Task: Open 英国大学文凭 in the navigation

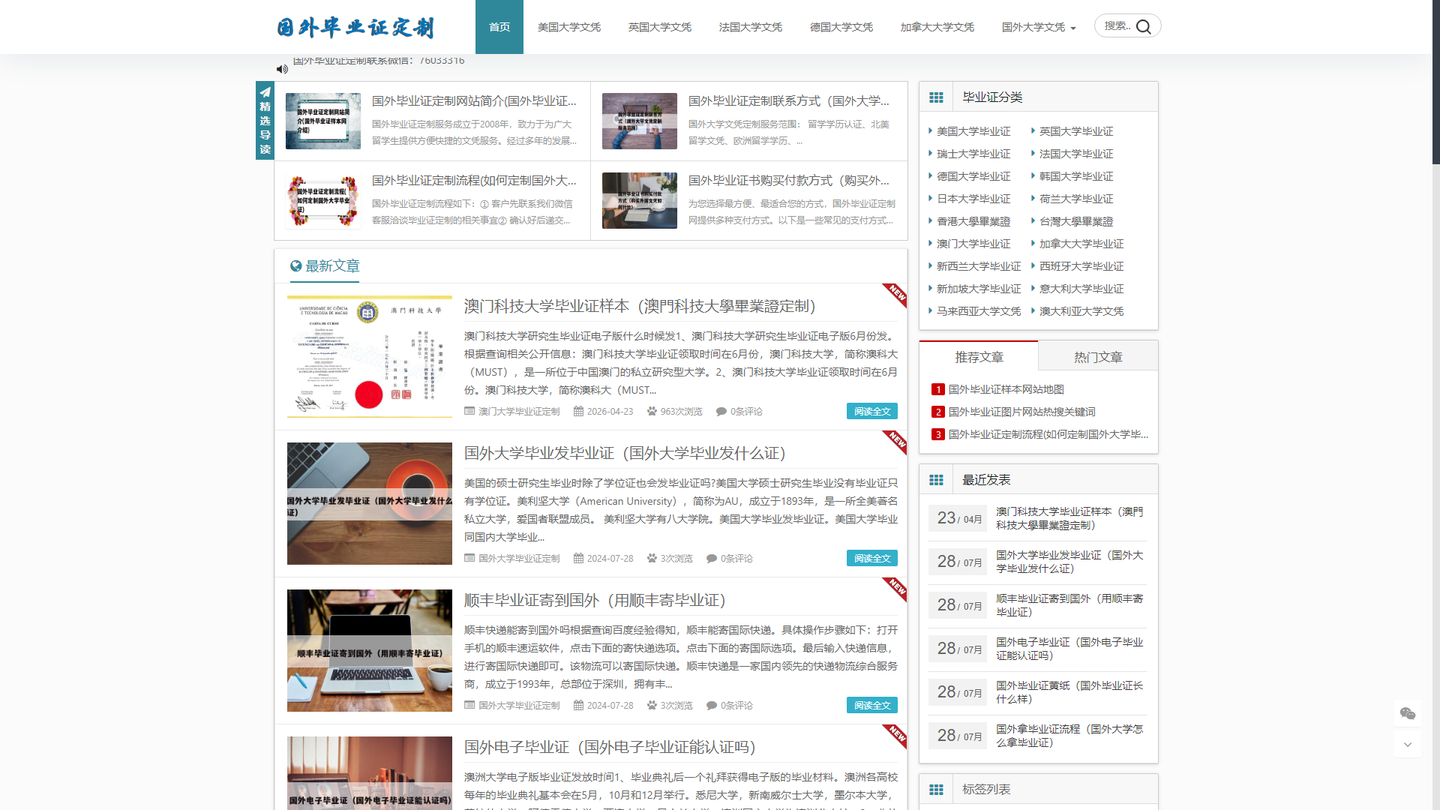Action: (660, 27)
